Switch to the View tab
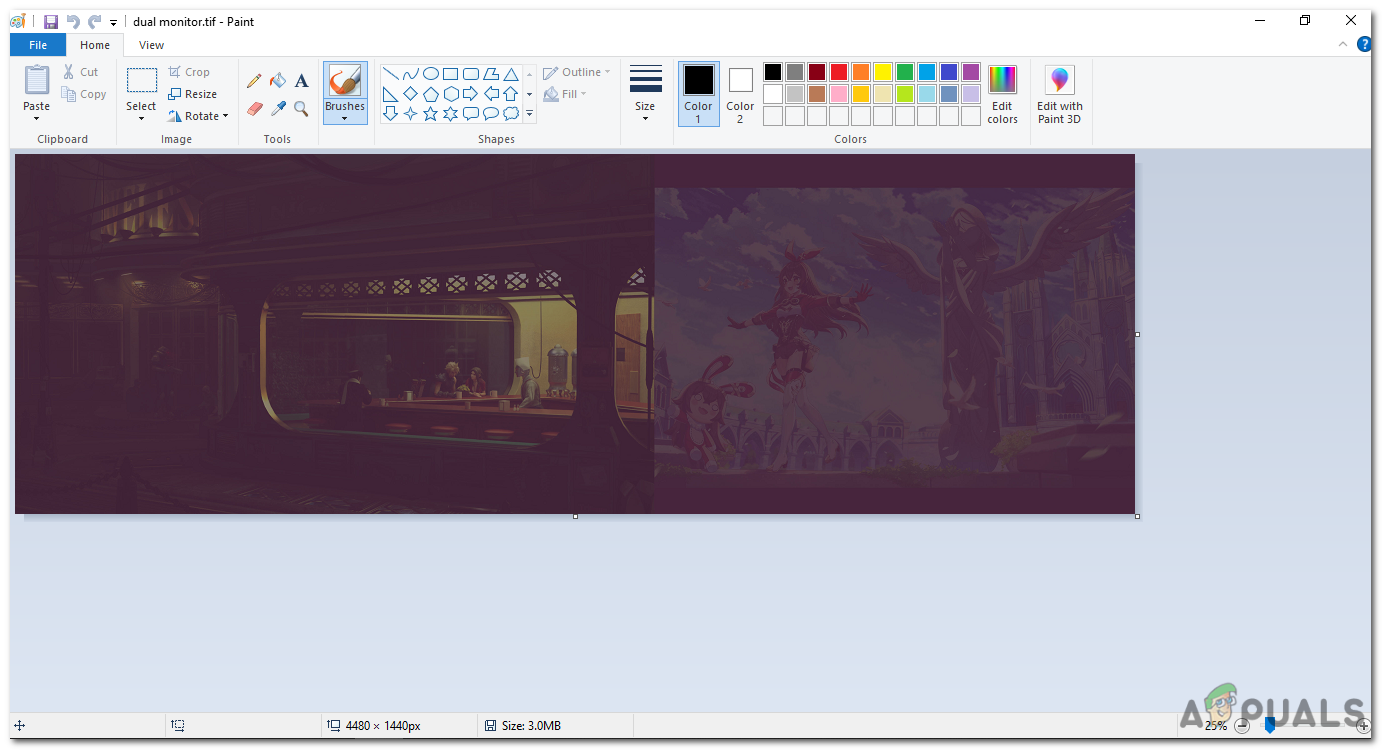This screenshot has width=1382, height=750. (150, 45)
